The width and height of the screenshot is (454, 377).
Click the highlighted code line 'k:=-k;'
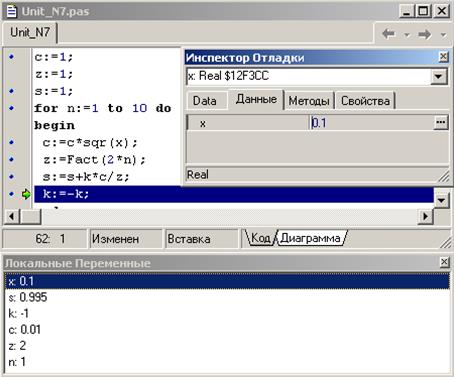[x=234, y=194]
